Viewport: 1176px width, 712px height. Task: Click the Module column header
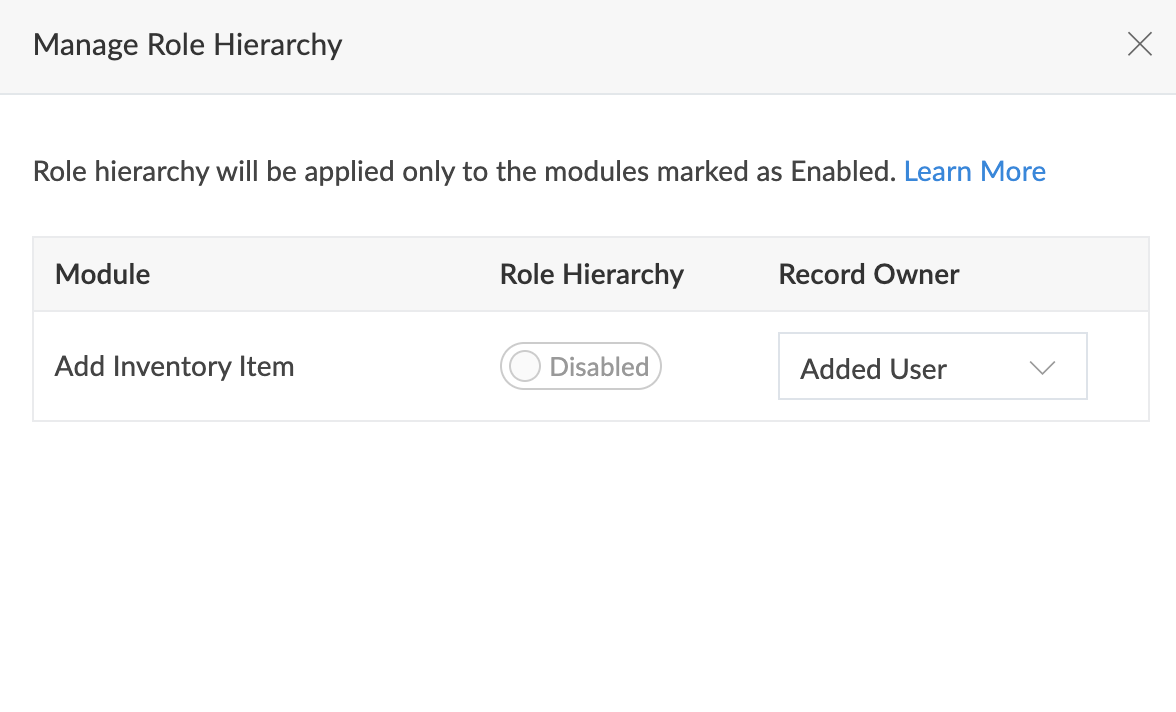[102, 274]
